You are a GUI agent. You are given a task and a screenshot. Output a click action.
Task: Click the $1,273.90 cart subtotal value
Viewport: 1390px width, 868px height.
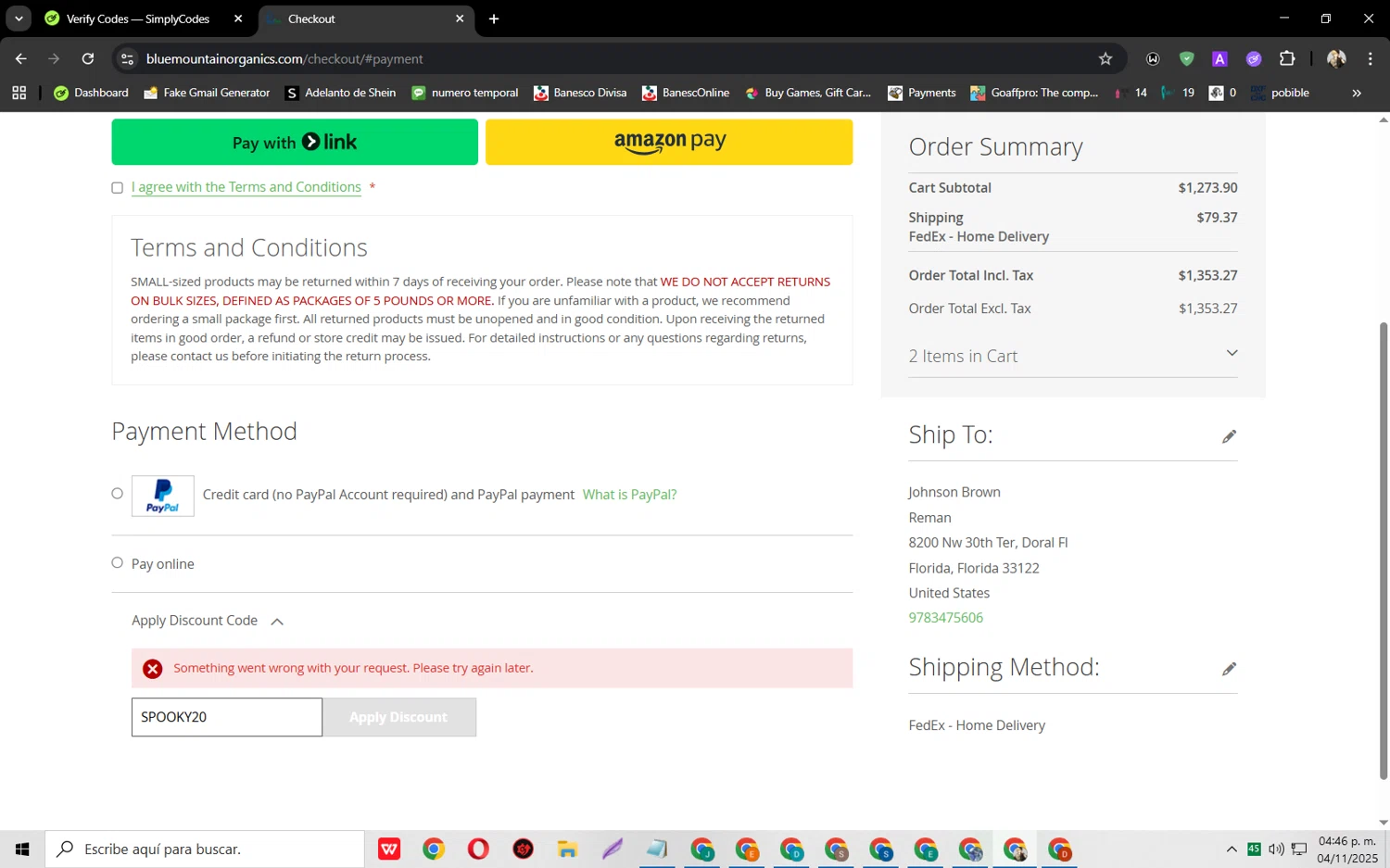point(1207,187)
